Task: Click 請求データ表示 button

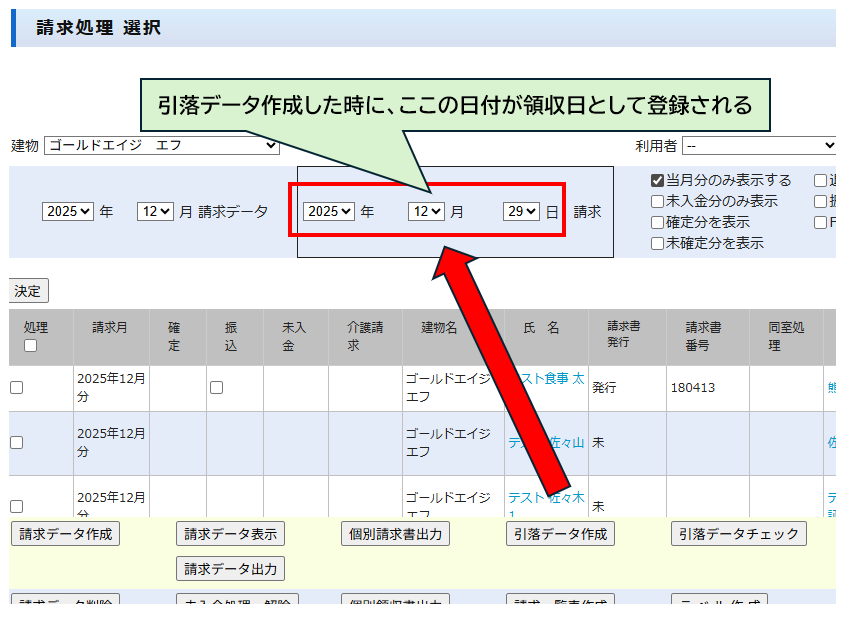Action: click(x=230, y=534)
